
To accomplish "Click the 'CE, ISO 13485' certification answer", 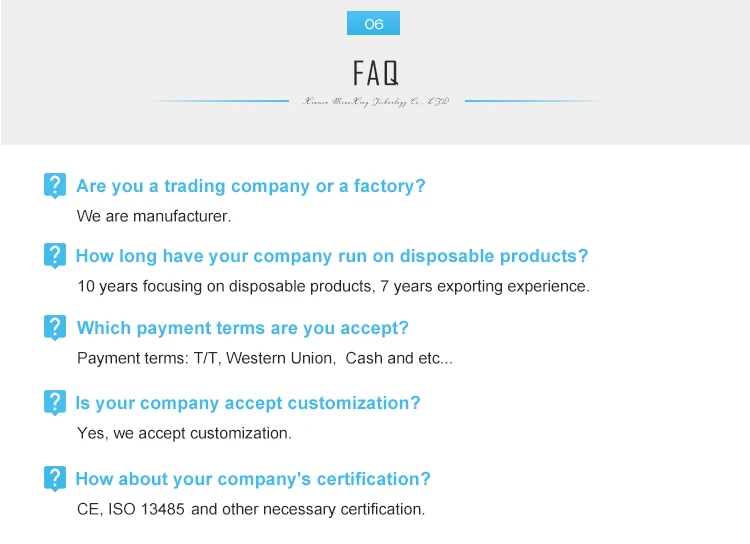I will 251,509.
